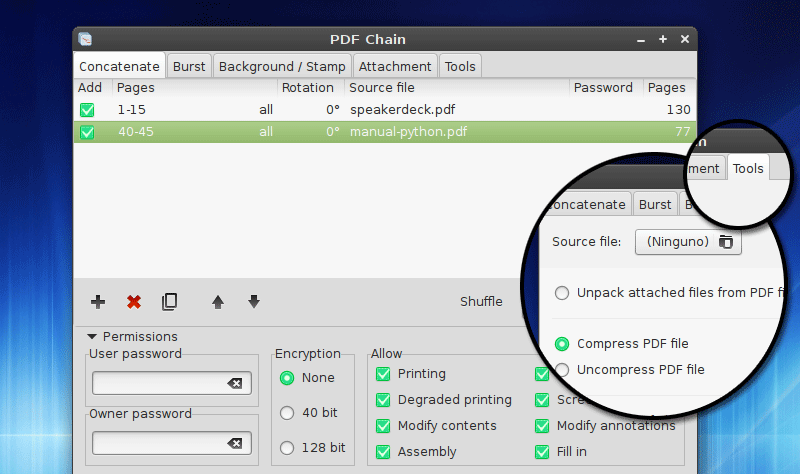The height and width of the screenshot is (474, 800).
Task: Edit page range 1-15 cell
Action: (x=132, y=110)
